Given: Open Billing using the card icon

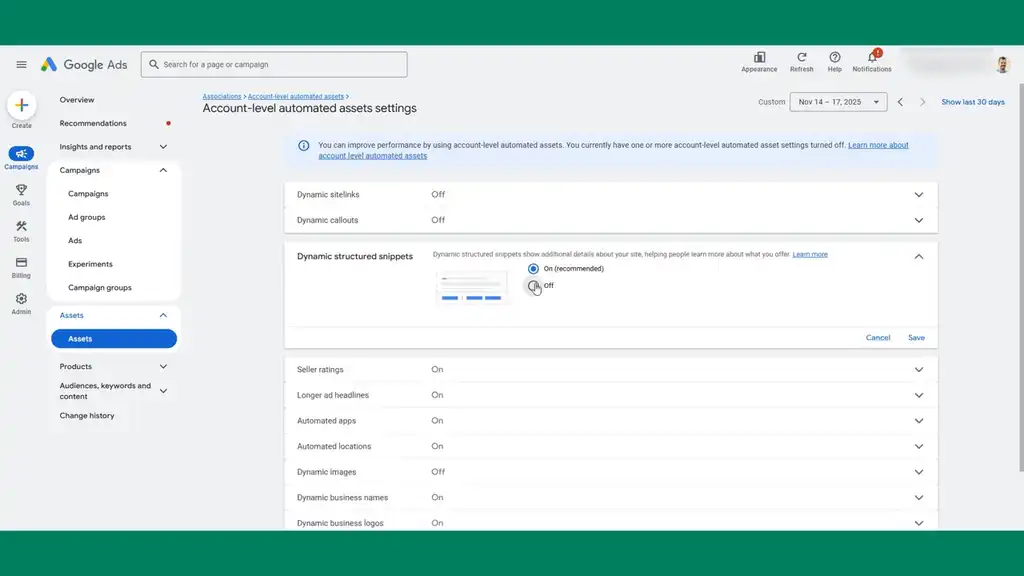Looking at the screenshot, I should pos(21,265).
